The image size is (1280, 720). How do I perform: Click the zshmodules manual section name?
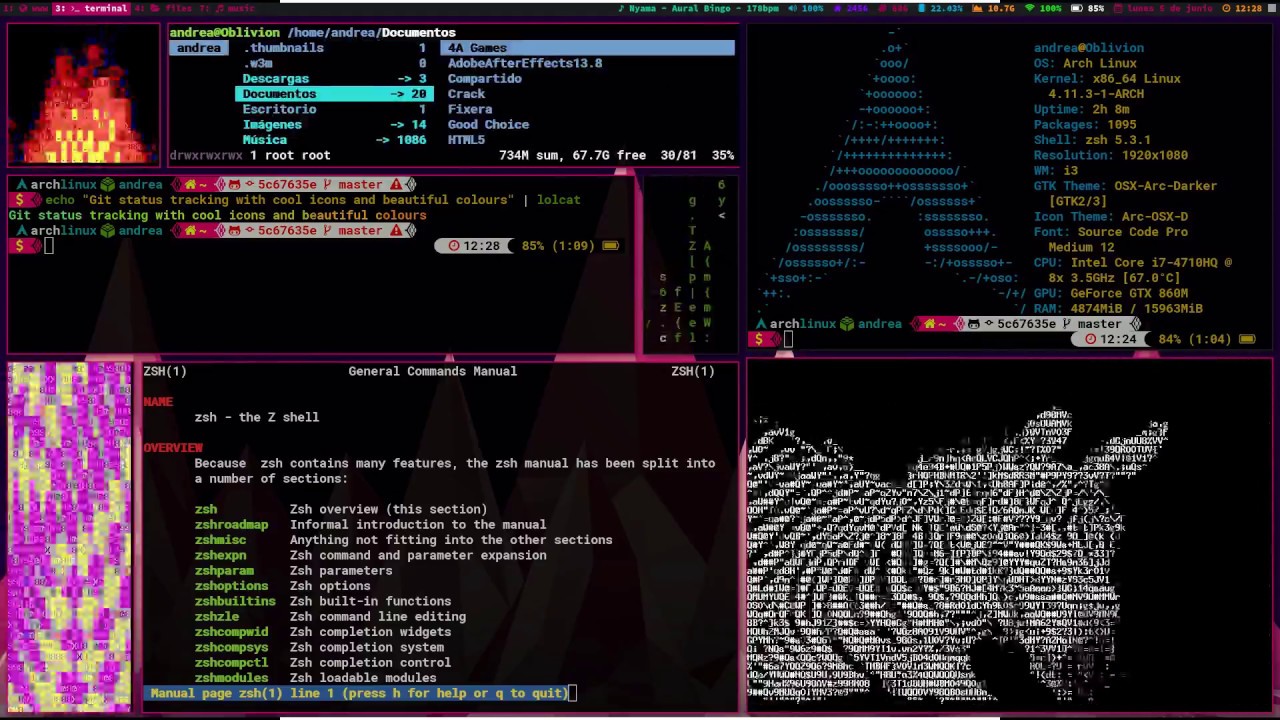(231, 678)
